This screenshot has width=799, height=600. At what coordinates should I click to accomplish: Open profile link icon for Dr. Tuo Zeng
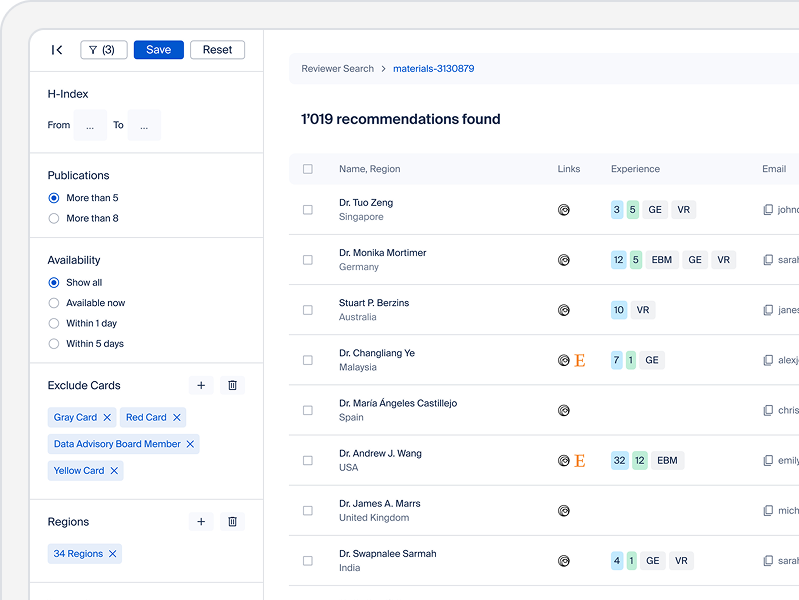564,210
